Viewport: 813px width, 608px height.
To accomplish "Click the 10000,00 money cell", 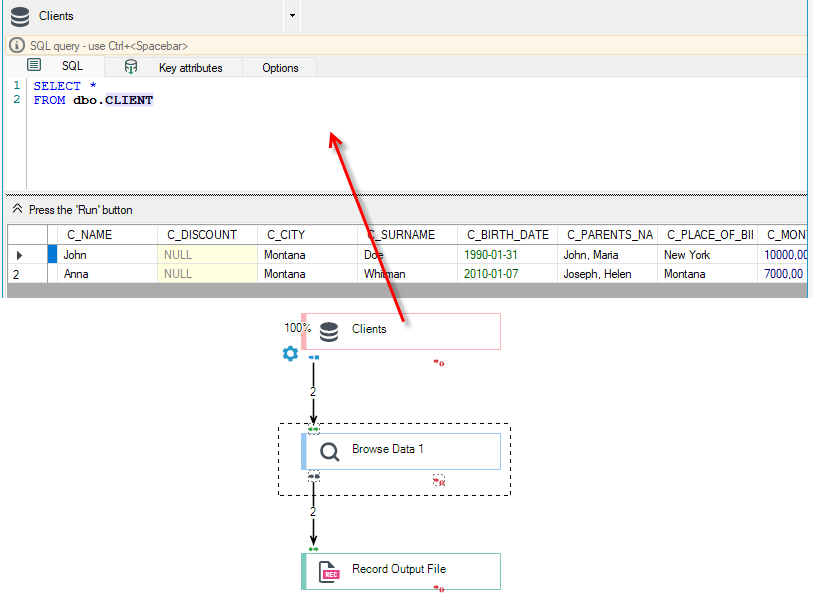I will [x=783, y=255].
